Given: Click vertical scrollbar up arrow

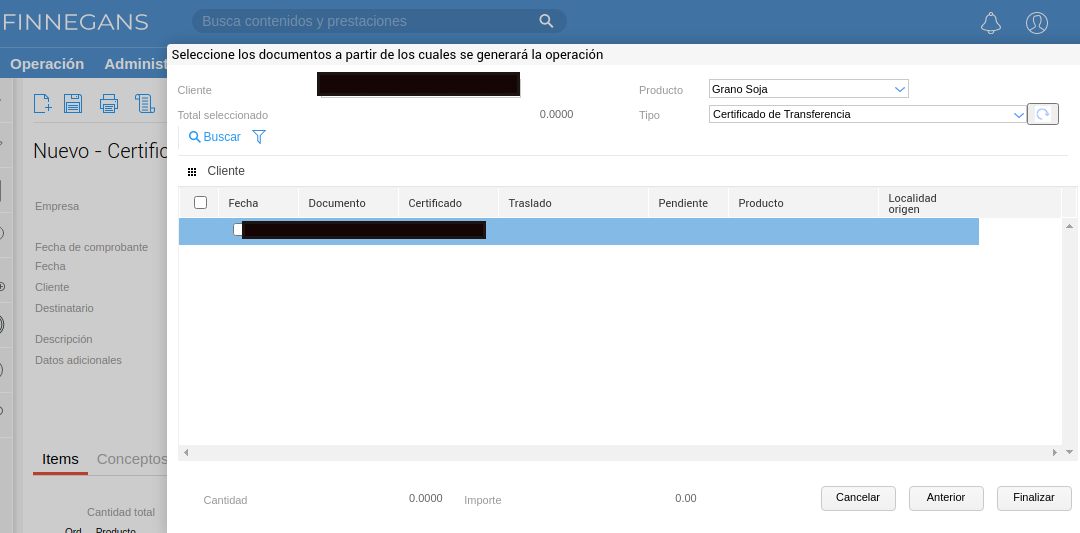Looking at the screenshot, I should point(1069,226).
